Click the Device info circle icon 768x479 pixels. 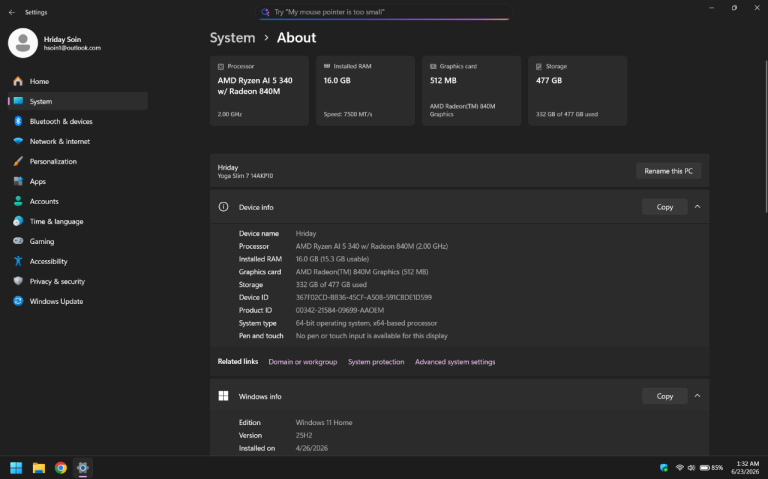pyautogui.click(x=223, y=207)
